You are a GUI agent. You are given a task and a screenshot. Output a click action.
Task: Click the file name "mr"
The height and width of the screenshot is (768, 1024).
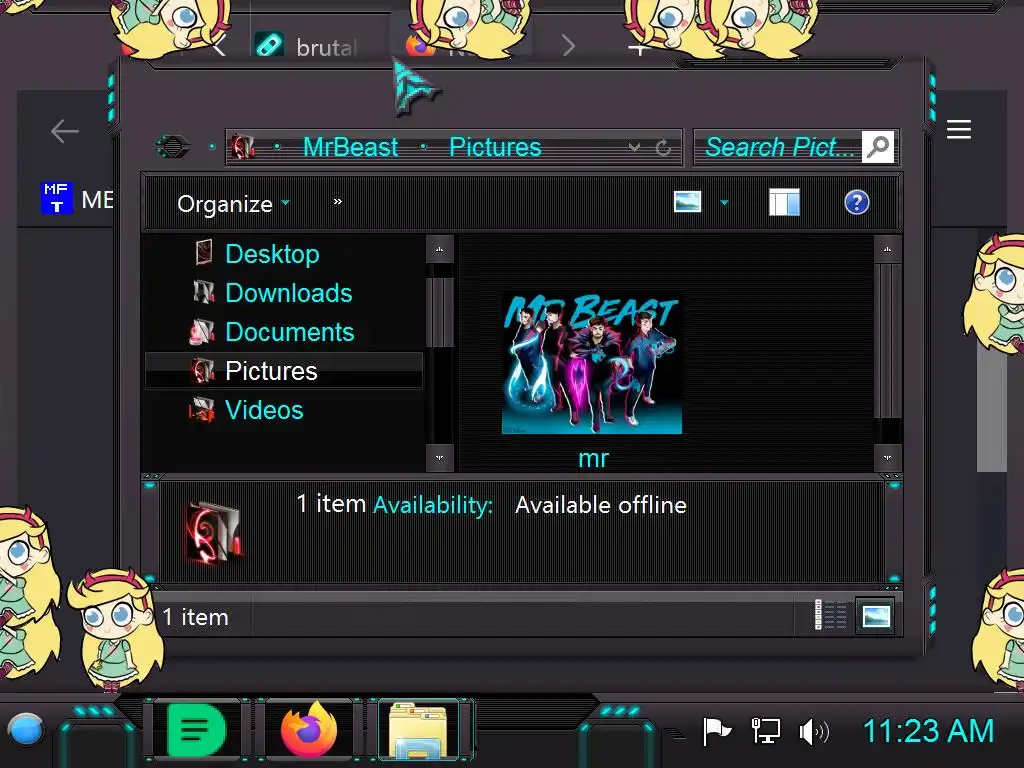click(x=593, y=458)
